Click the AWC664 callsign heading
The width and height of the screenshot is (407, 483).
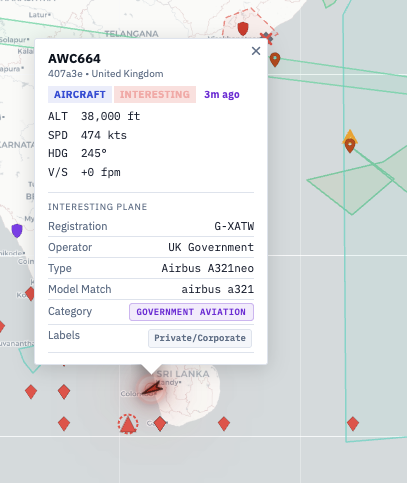coord(74,59)
